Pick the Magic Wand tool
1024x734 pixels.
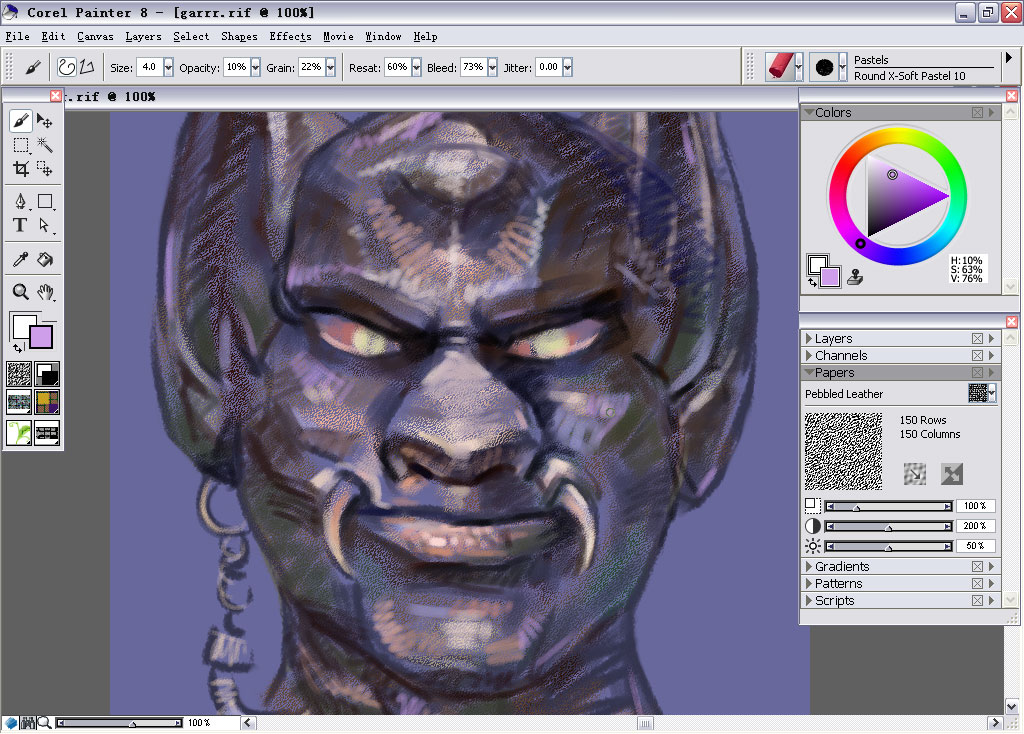click(44, 145)
